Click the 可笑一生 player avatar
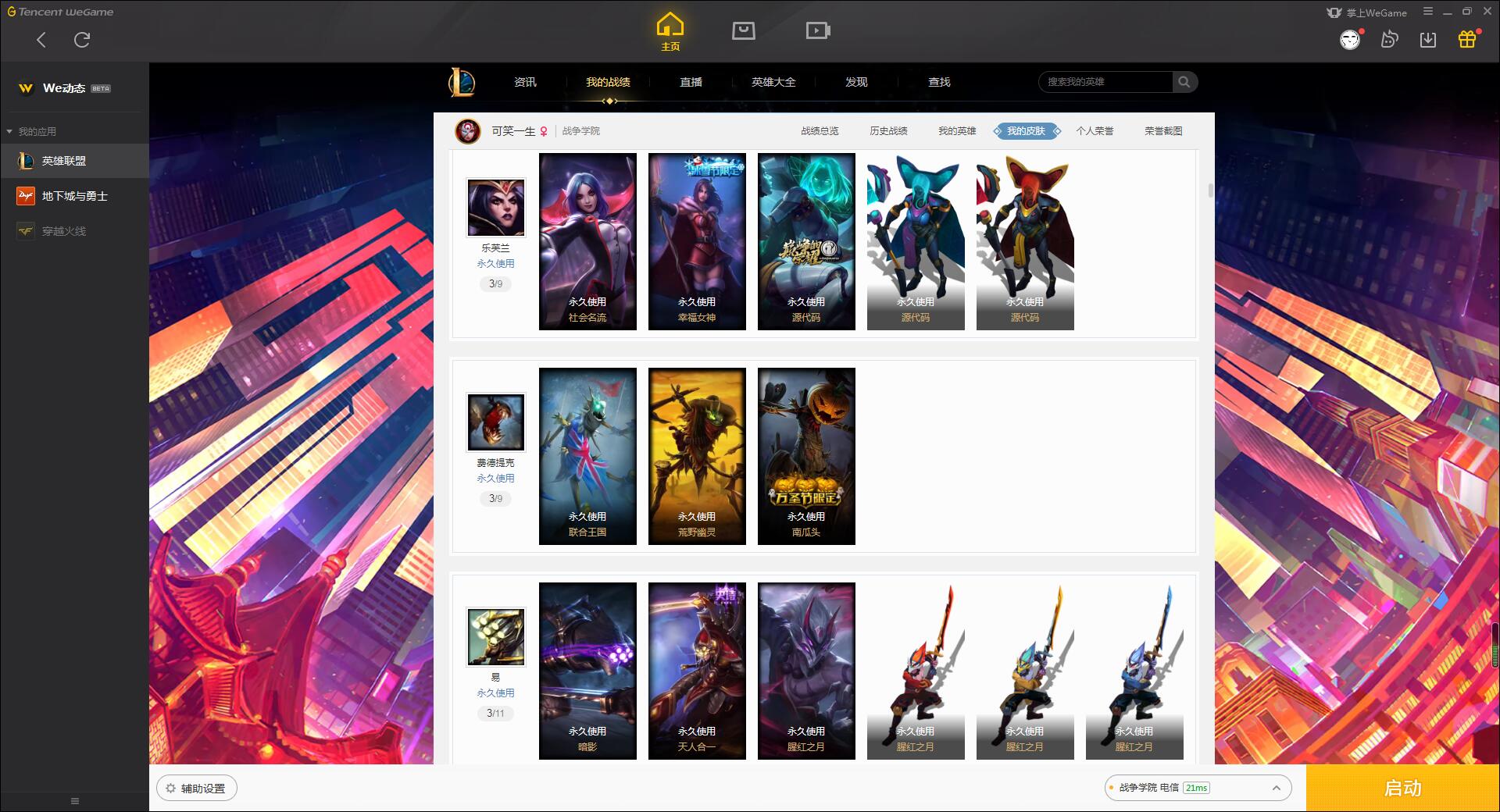1500x812 pixels. 468,131
